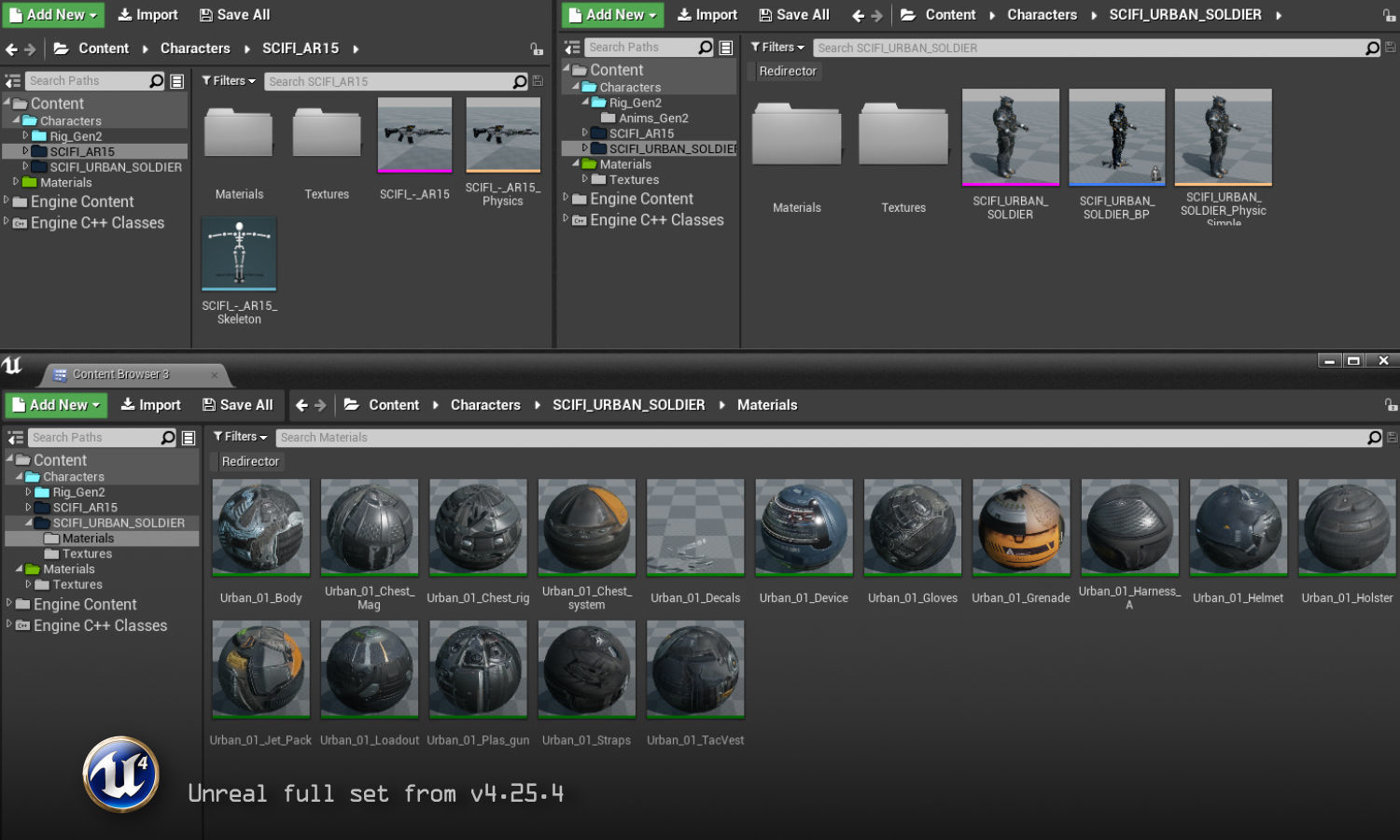Click magnifier in SCIFI_URBAN_SOLDIER browser's Search Paths

tap(706, 48)
